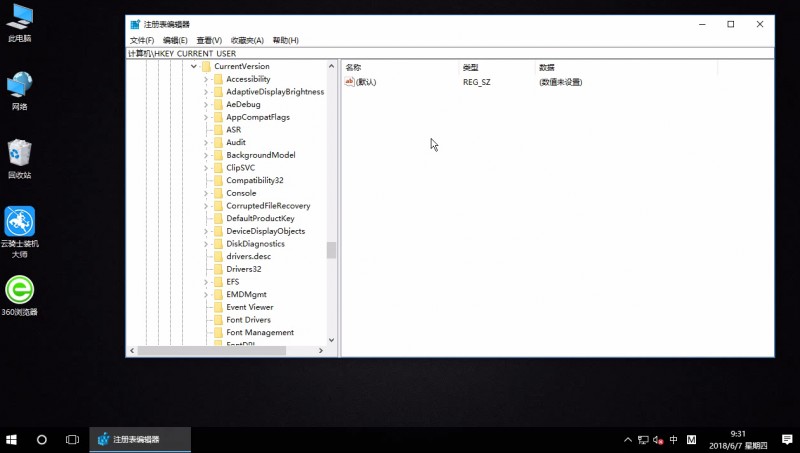Click the tree horizontal scrollbar thumb
The image size is (800, 453).
point(212,350)
